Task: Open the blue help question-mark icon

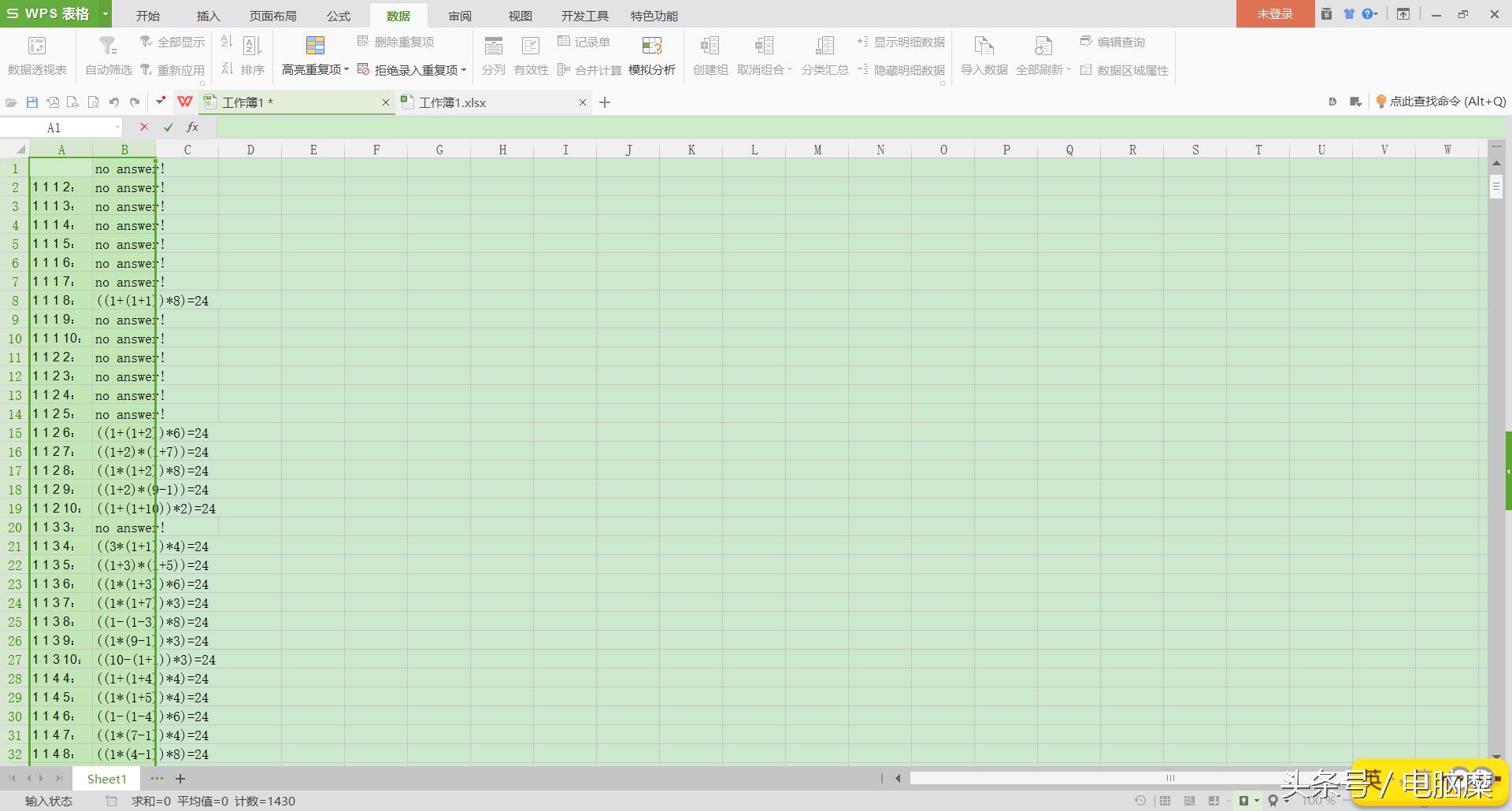Action: 1366,14
